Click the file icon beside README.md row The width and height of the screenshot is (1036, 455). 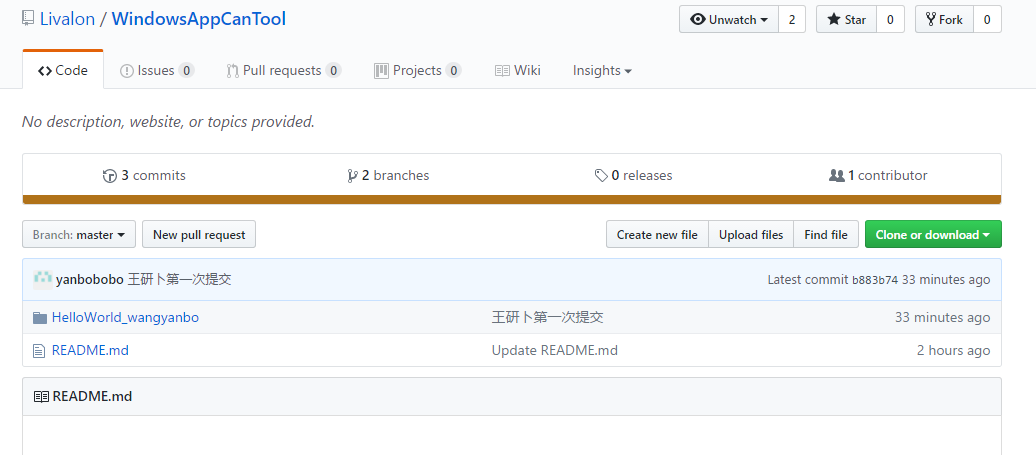coord(39,351)
